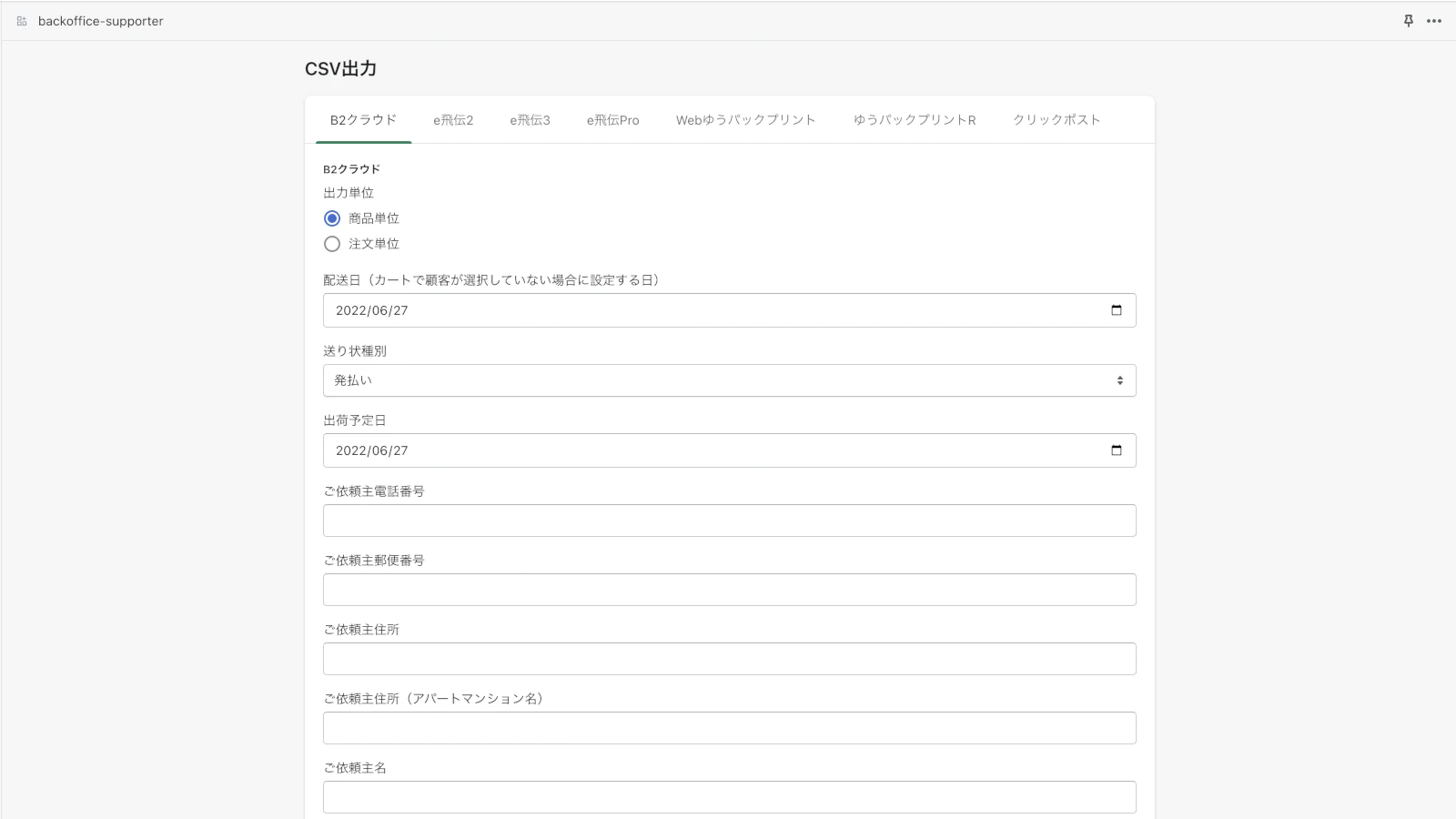
Task: Open the e飛伝3 tab
Action: click(530, 120)
